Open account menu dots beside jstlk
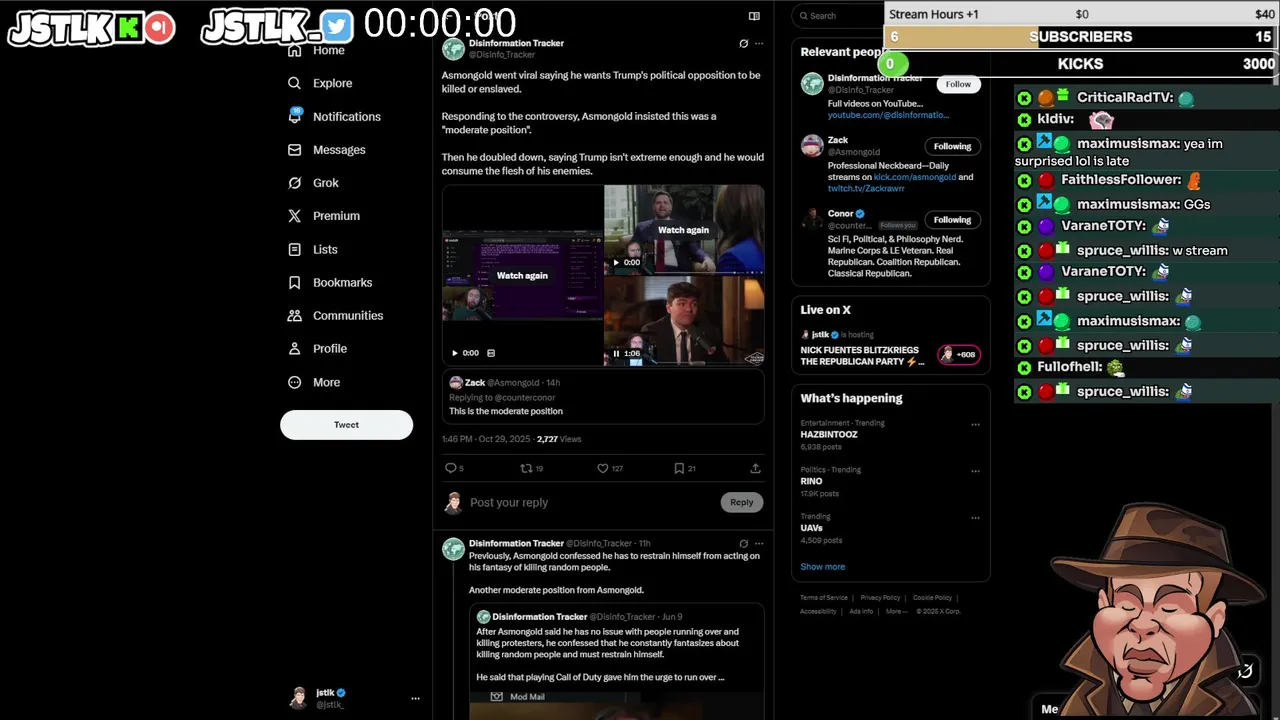 [x=415, y=699]
